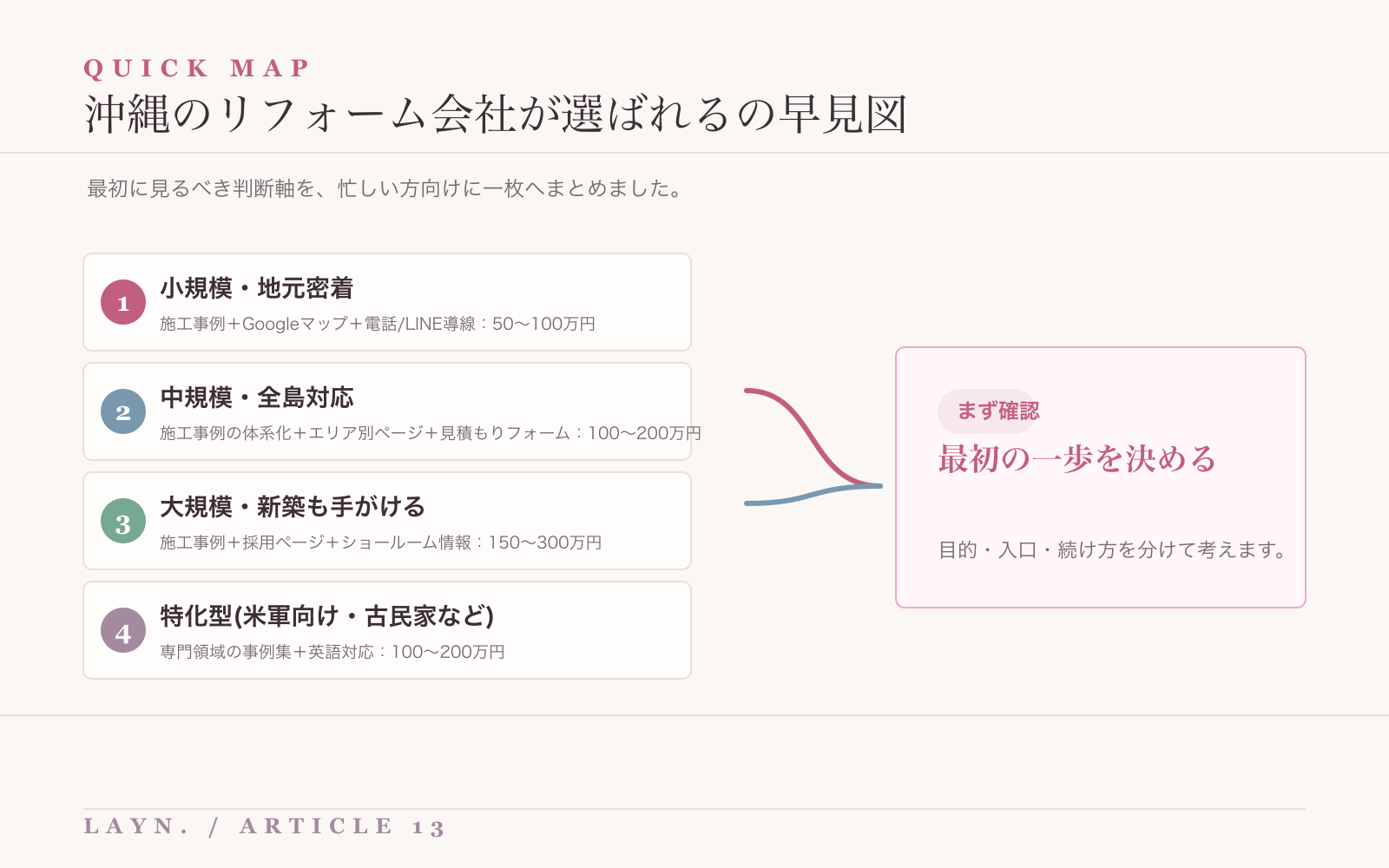Select the 中規模・全島対応 card heading
The height and width of the screenshot is (868, 1389).
pyautogui.click(x=257, y=398)
